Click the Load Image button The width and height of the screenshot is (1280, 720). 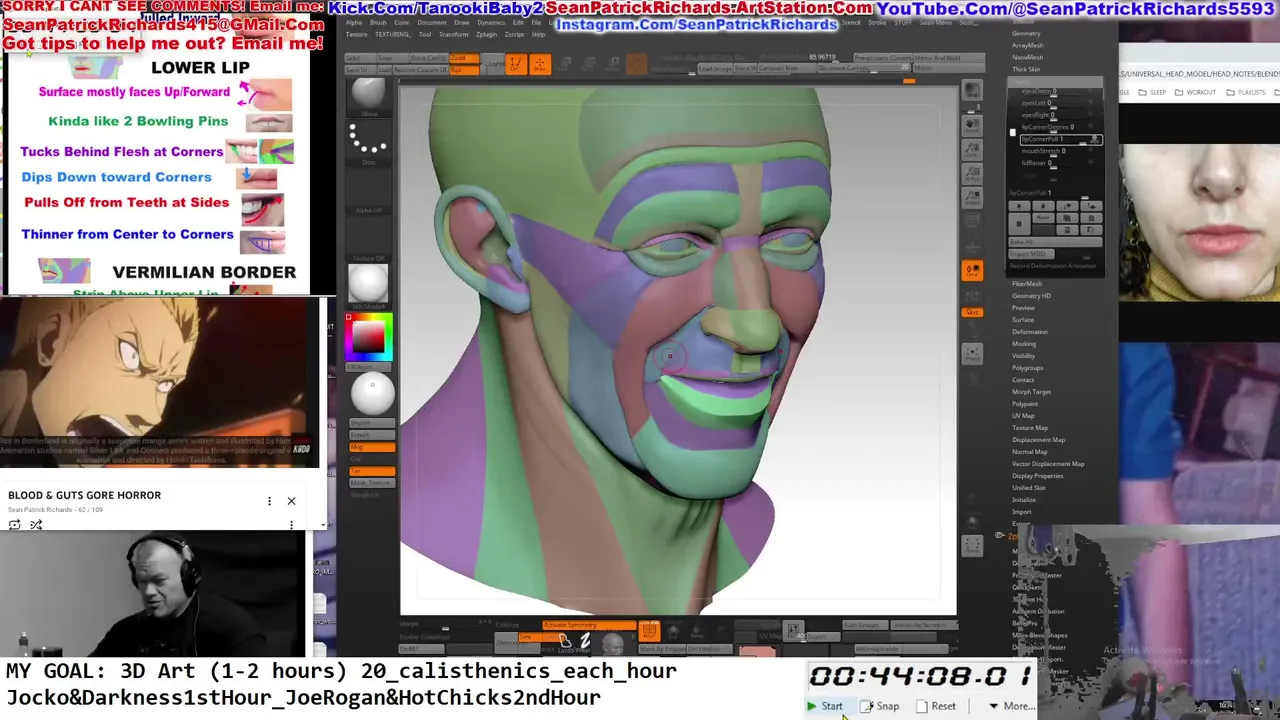coord(715,68)
